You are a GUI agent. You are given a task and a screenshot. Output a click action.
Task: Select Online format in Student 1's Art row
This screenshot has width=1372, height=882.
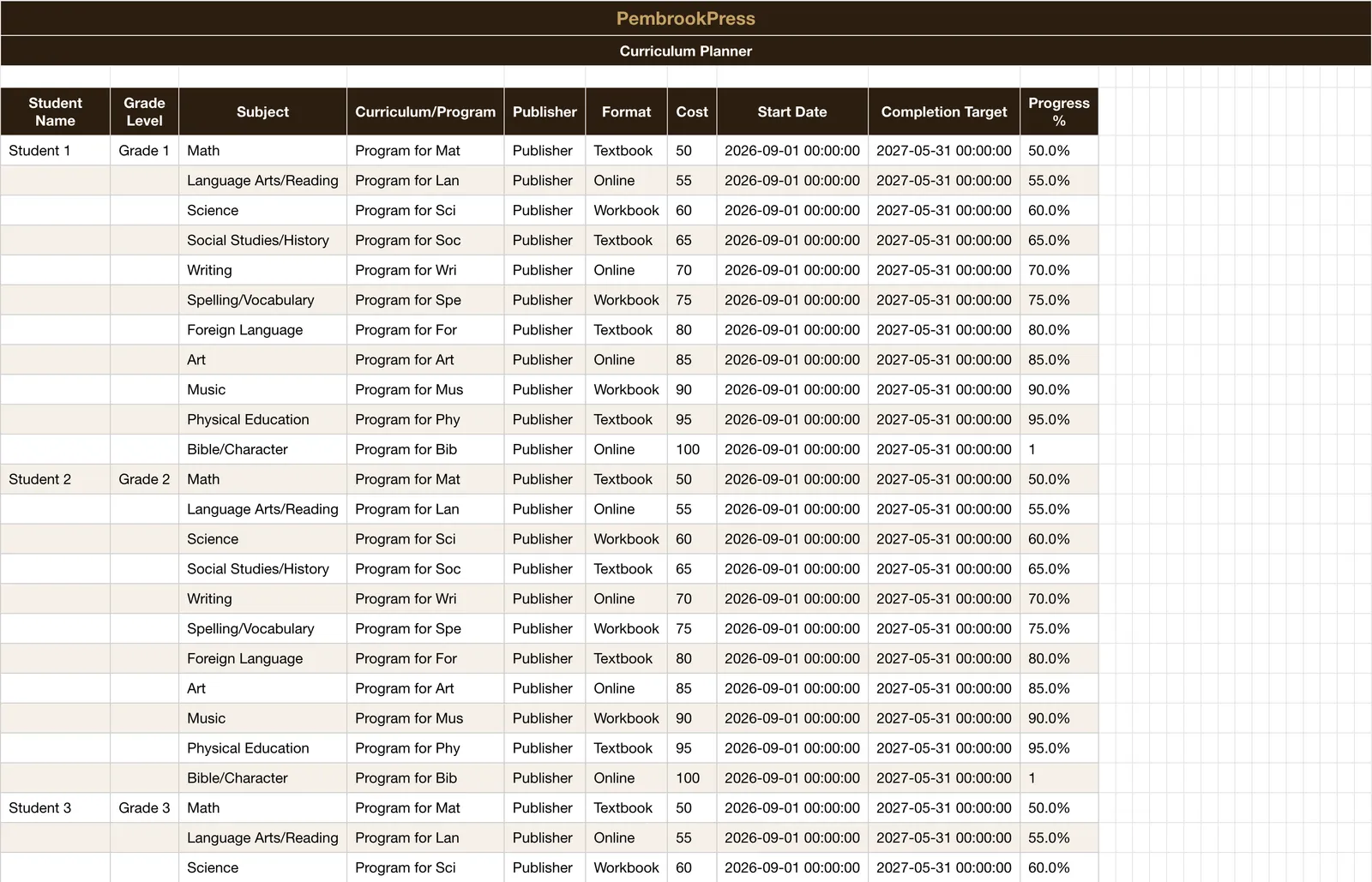626,360
